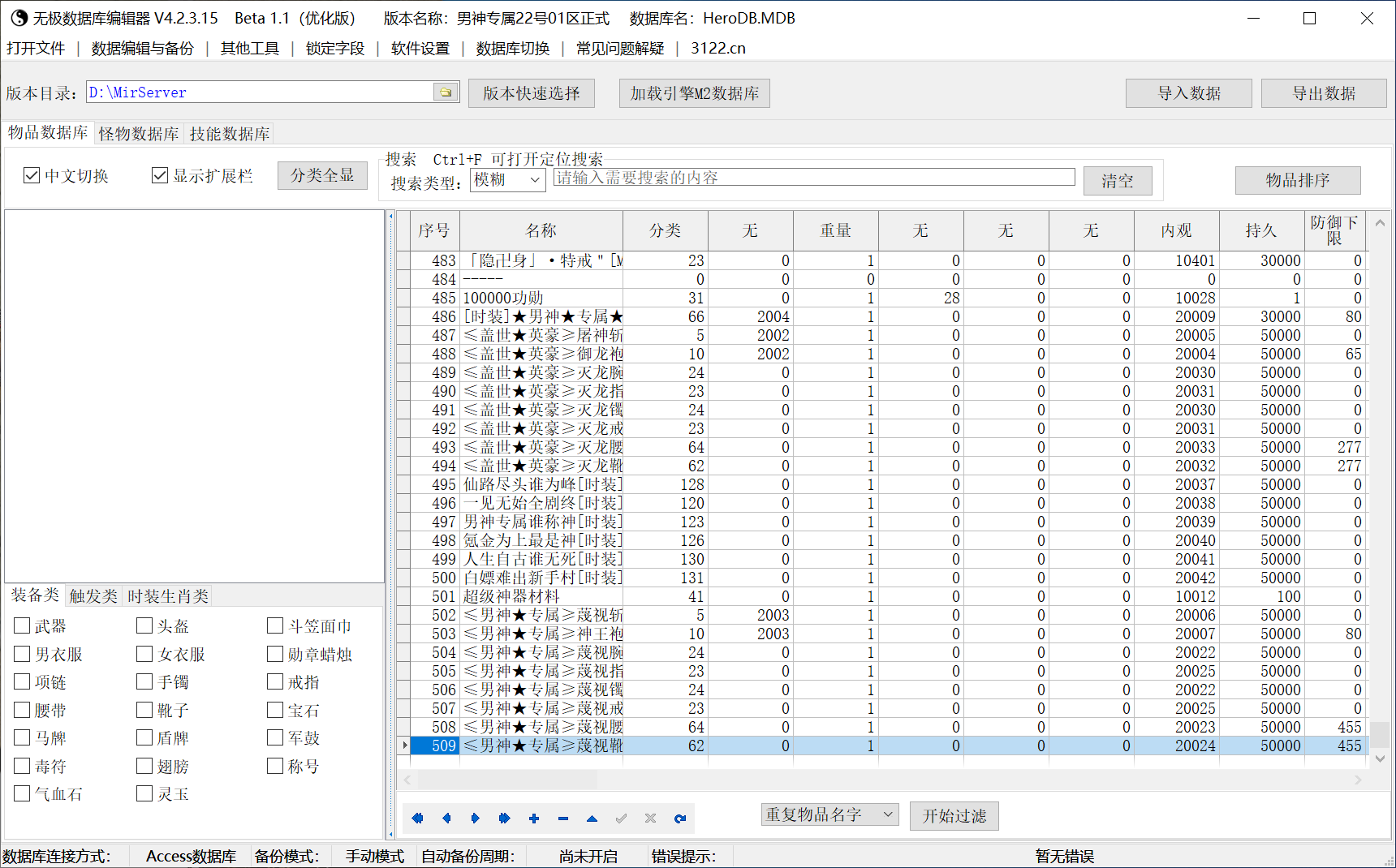The width and height of the screenshot is (1396, 868).
Task: Switch to the 触发类 tab
Action: click(x=93, y=596)
